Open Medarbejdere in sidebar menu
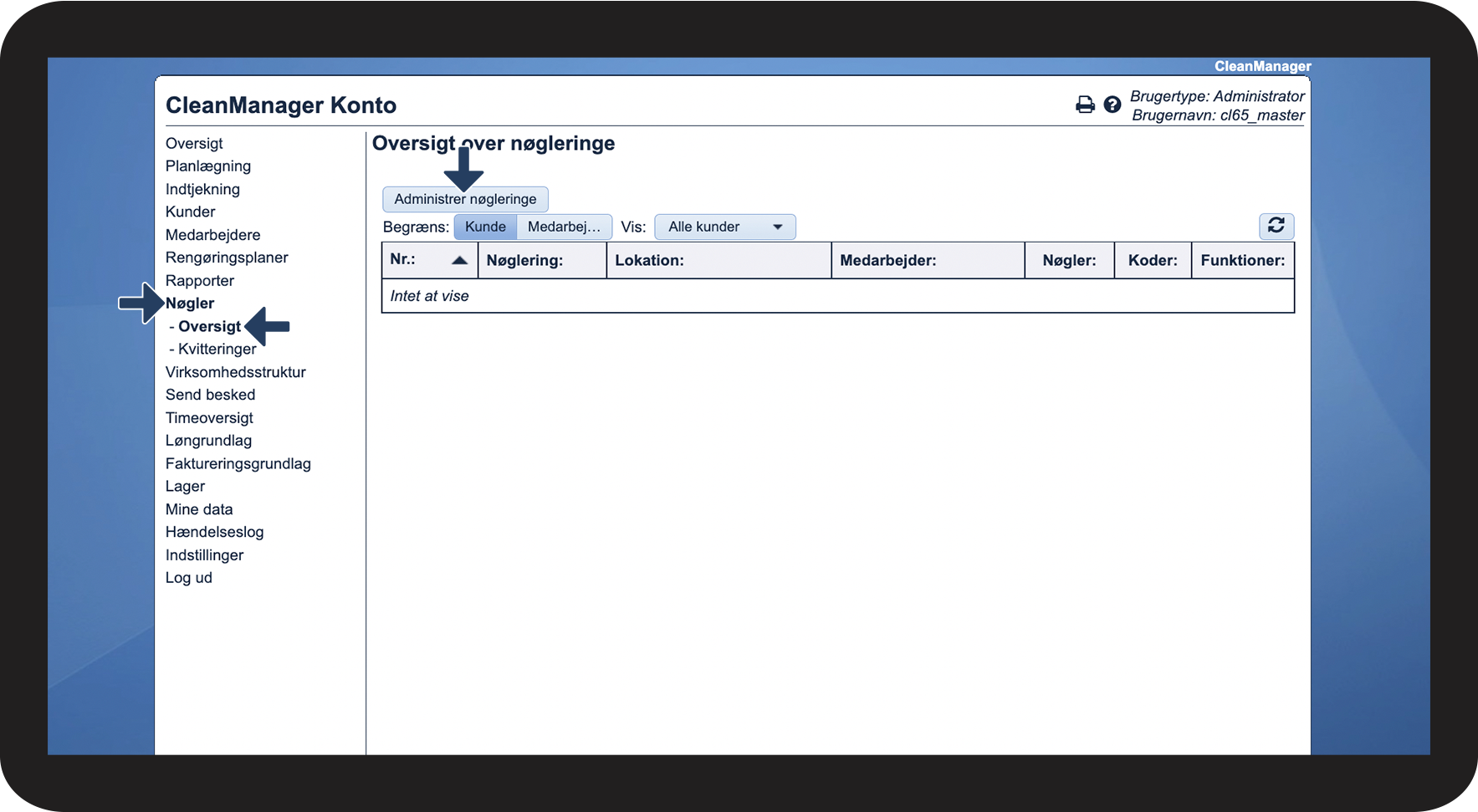The width and height of the screenshot is (1478, 812). (212, 235)
